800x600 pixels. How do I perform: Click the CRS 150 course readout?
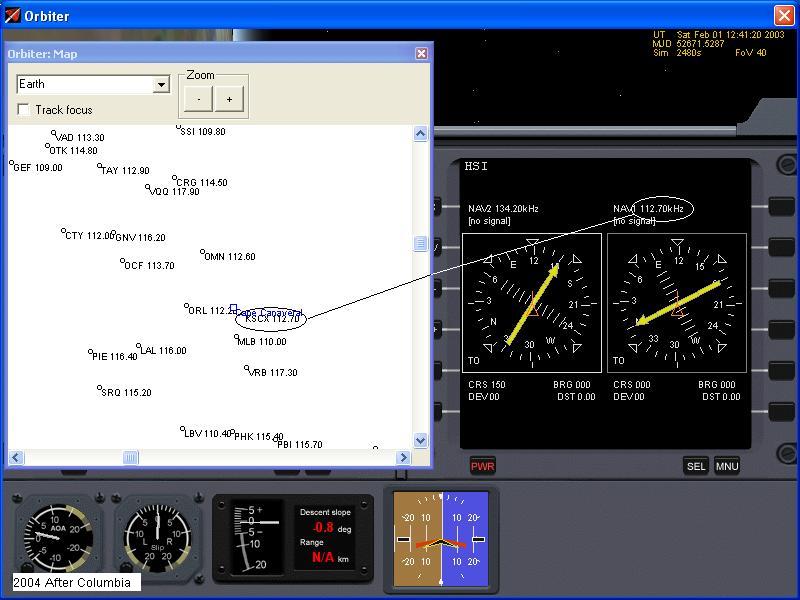487,385
